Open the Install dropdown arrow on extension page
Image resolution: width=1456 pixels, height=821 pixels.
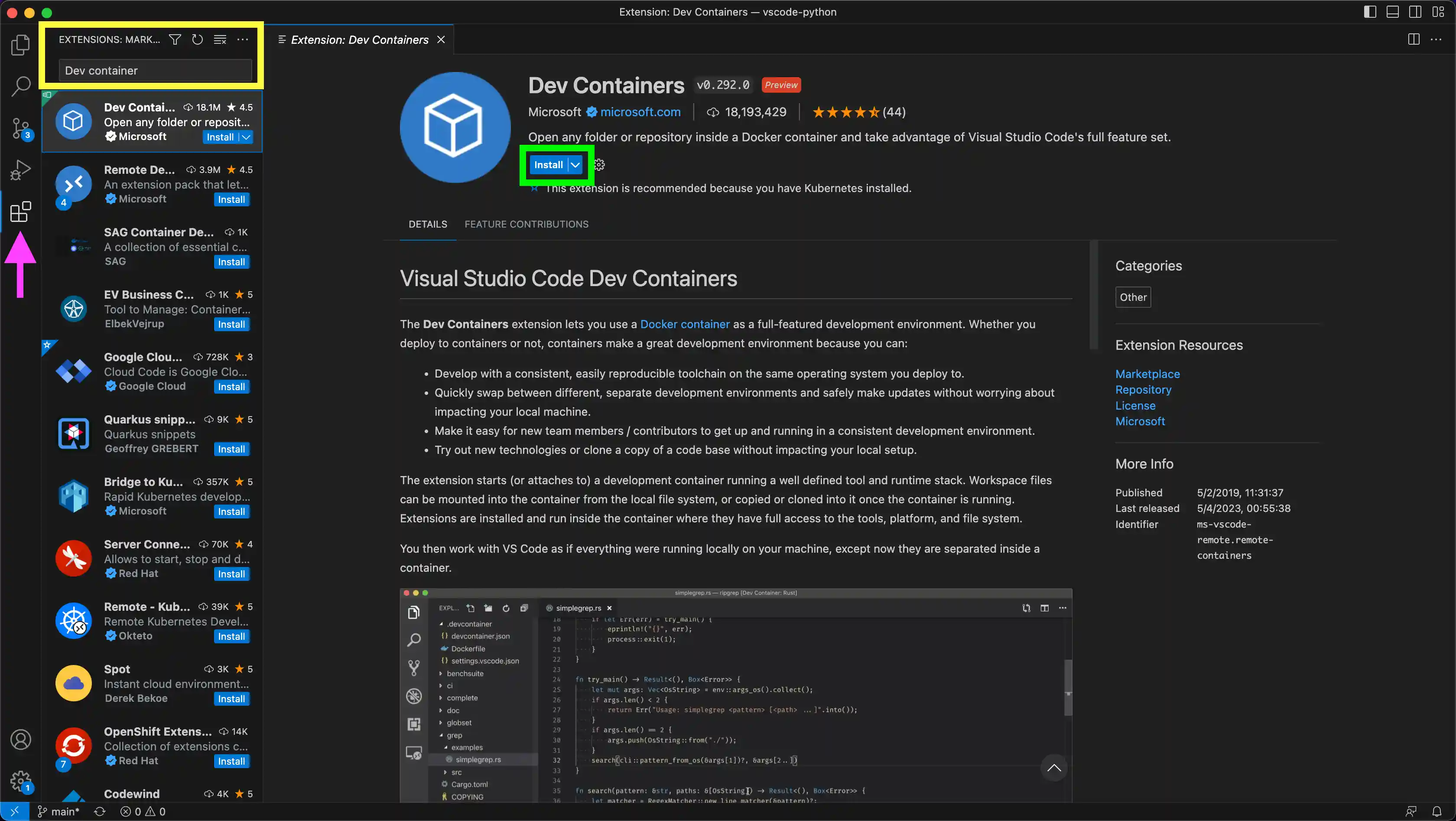(x=575, y=165)
